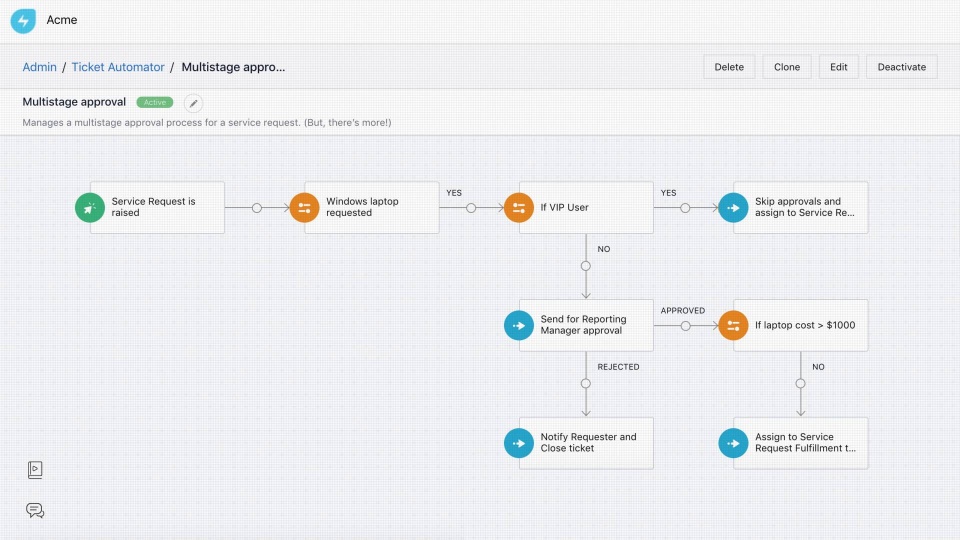This screenshot has height=540, width=960.
Task: Click the orange If VIP User condition icon
Action: pos(519,207)
